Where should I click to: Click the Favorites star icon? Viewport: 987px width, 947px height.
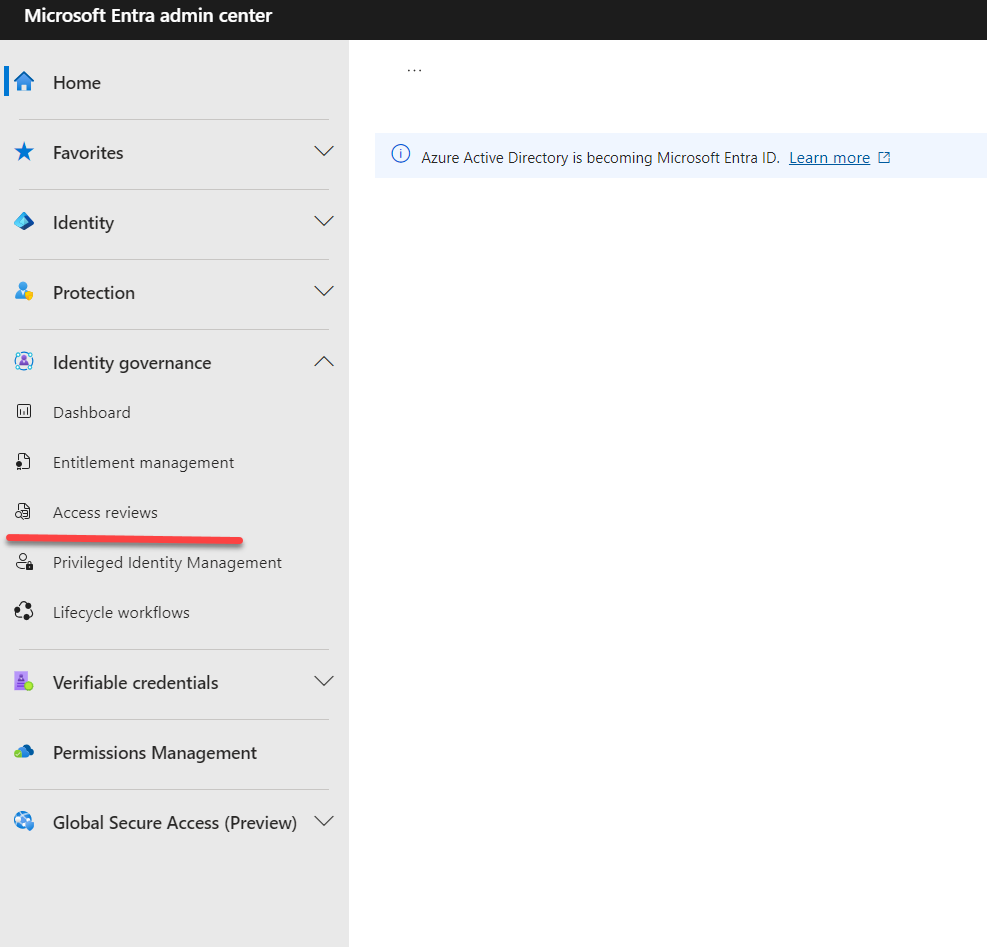[22, 152]
